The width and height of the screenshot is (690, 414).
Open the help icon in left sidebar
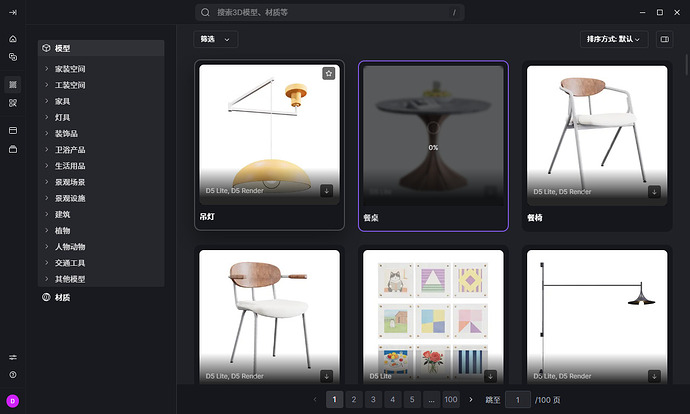[13, 374]
